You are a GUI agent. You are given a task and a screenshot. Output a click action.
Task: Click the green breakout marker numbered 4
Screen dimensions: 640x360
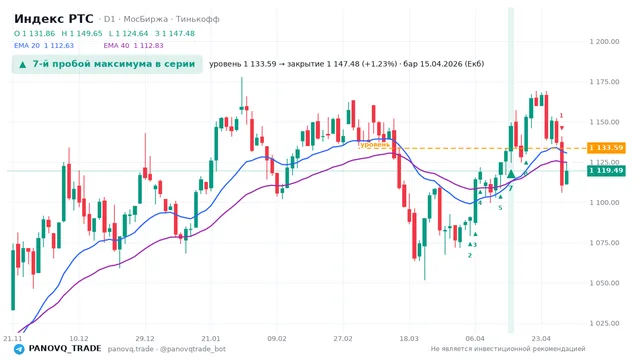[x=480, y=192]
